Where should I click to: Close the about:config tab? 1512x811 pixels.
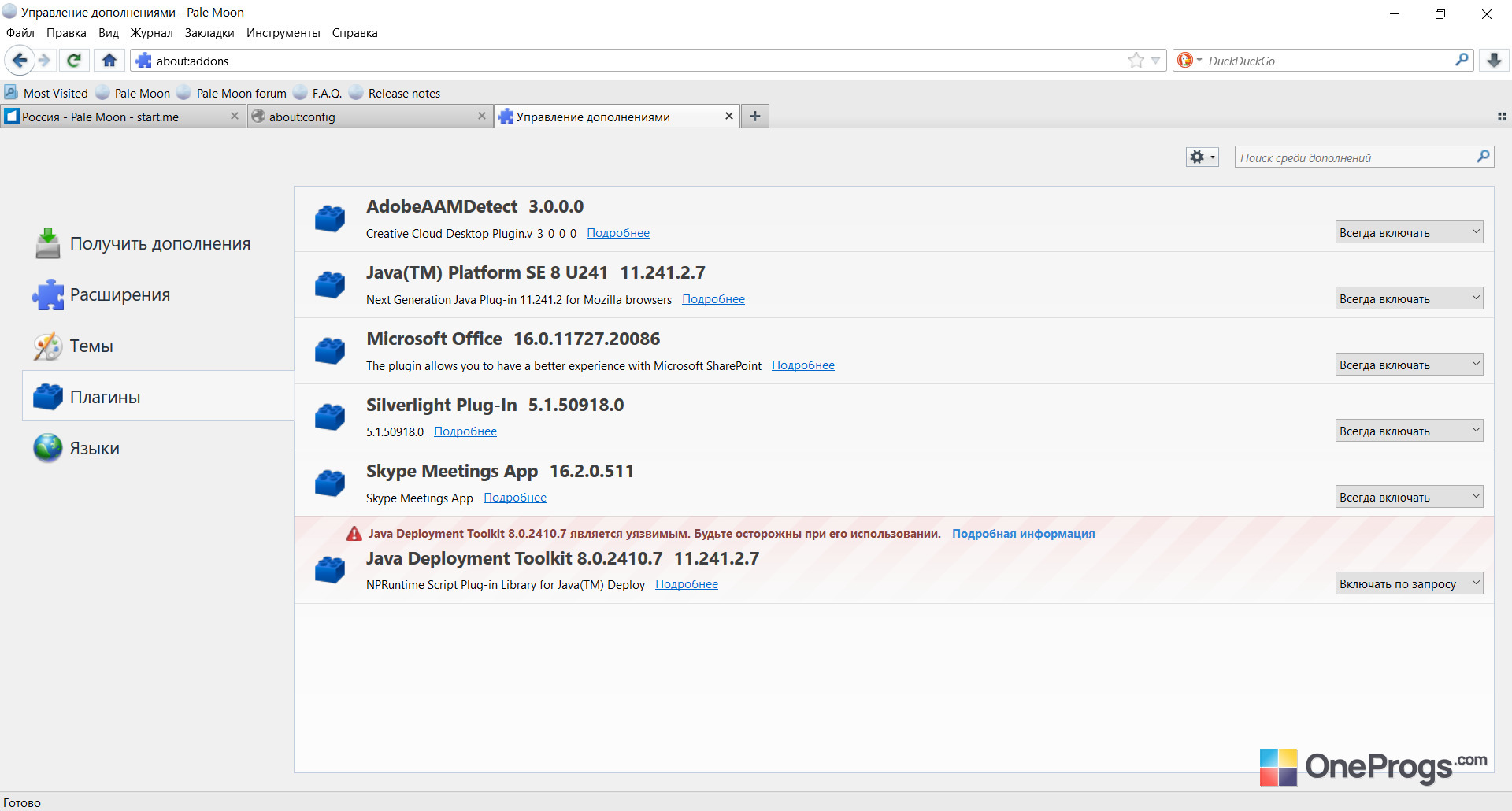point(482,117)
